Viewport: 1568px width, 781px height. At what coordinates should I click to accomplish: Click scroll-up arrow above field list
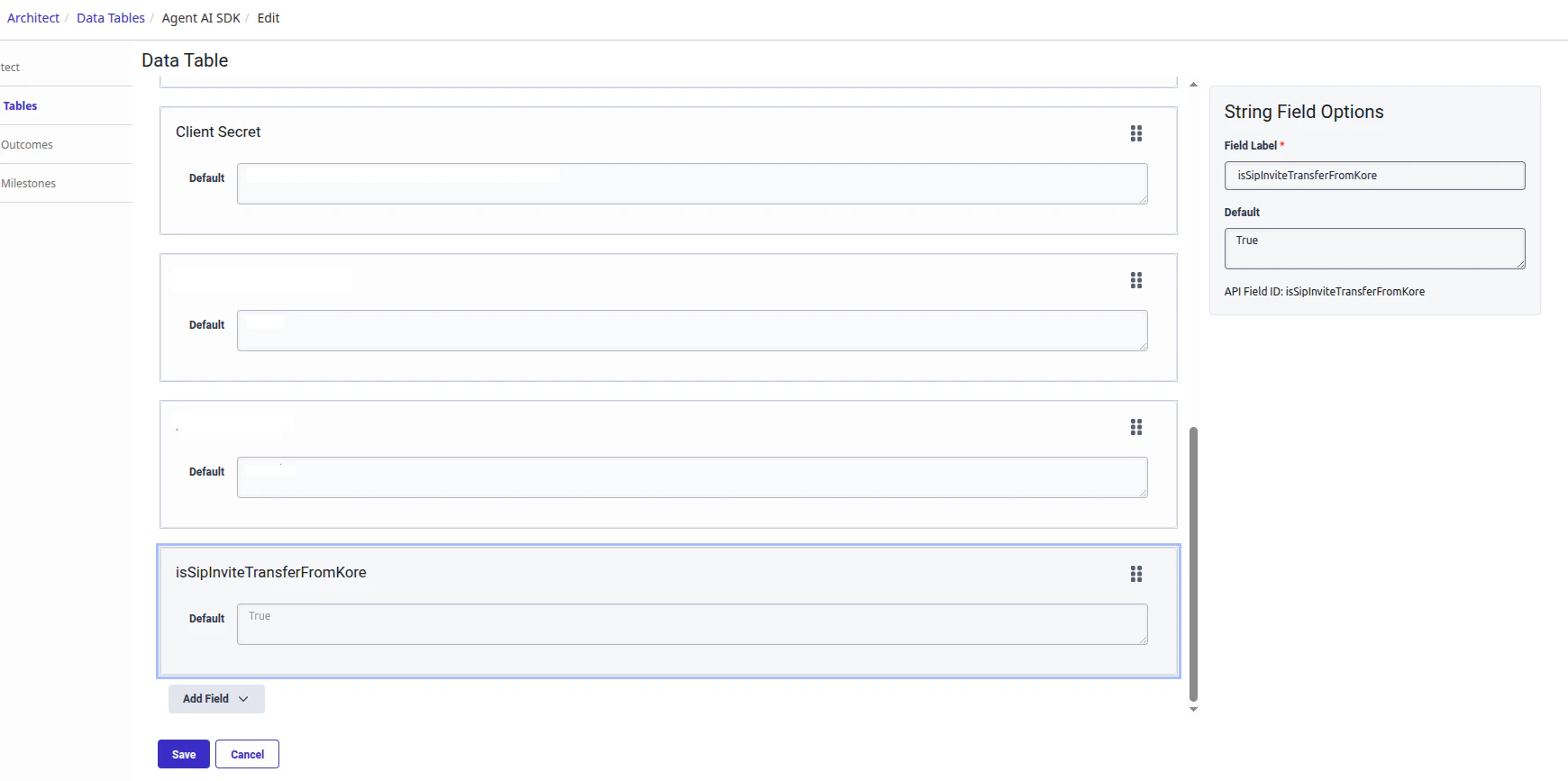1193,83
